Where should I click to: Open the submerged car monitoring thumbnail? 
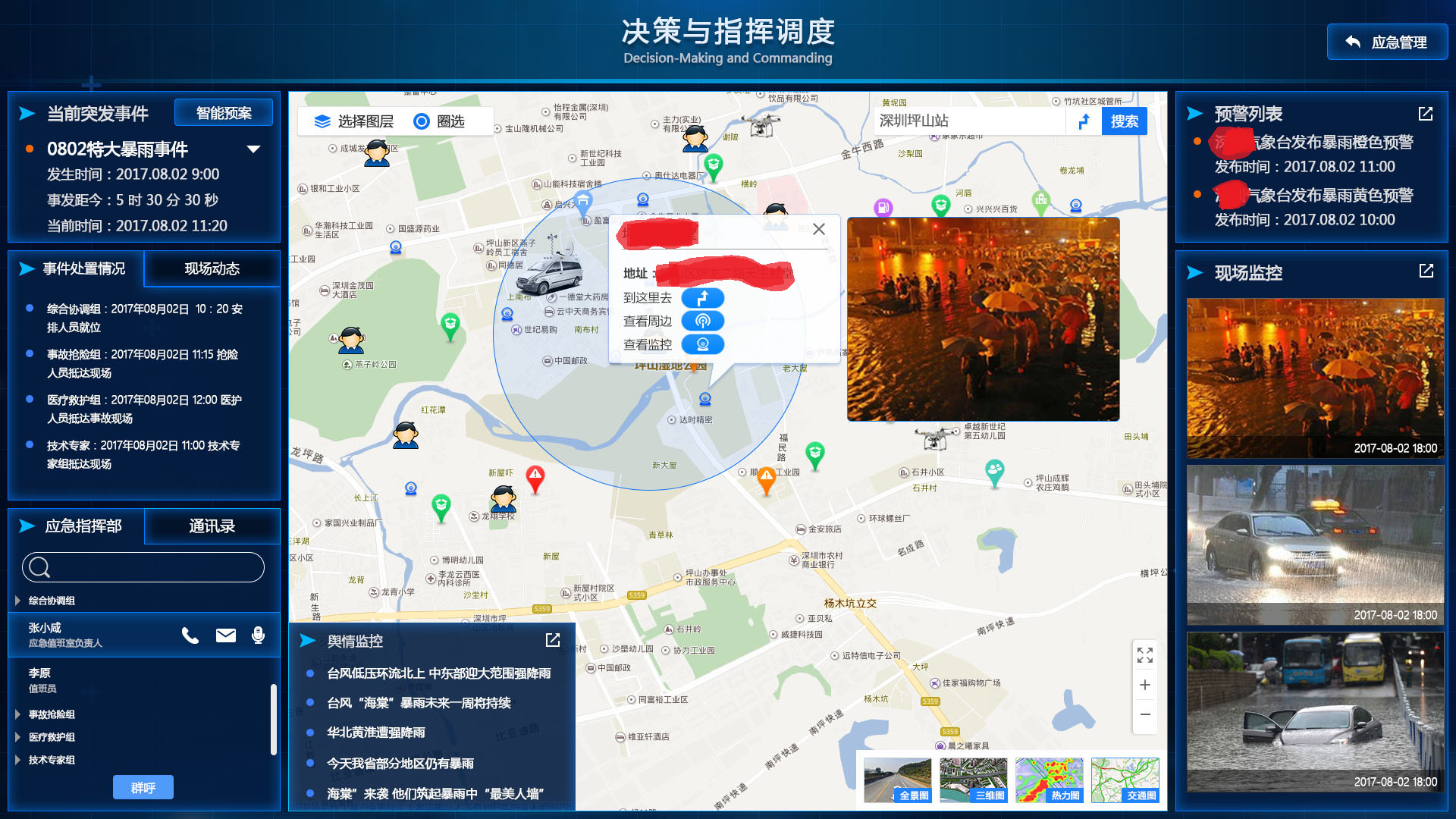[x=1316, y=712]
